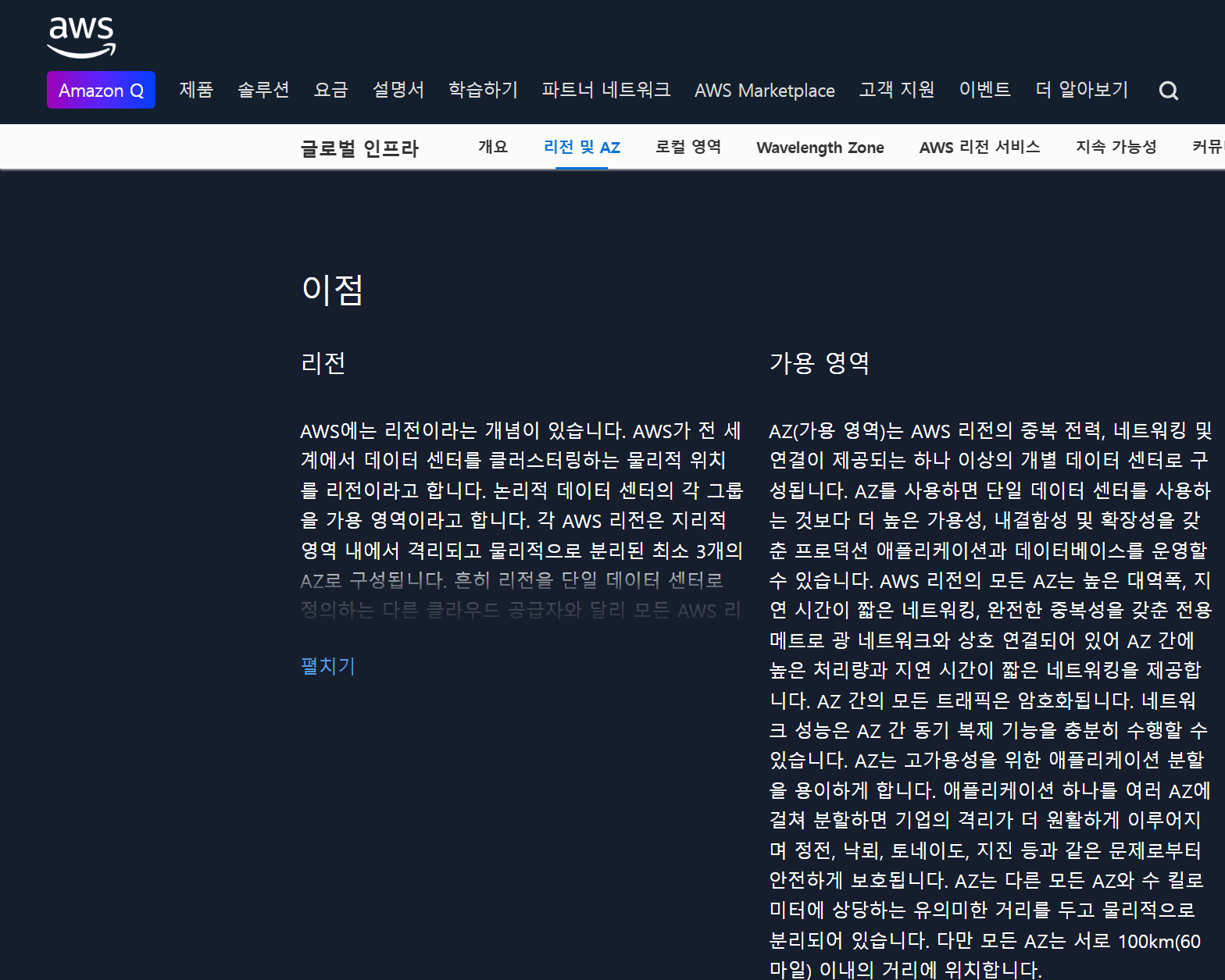Click the 가용 영역 column heading
Viewport: 1225px width, 980px height.
pyautogui.click(x=820, y=363)
